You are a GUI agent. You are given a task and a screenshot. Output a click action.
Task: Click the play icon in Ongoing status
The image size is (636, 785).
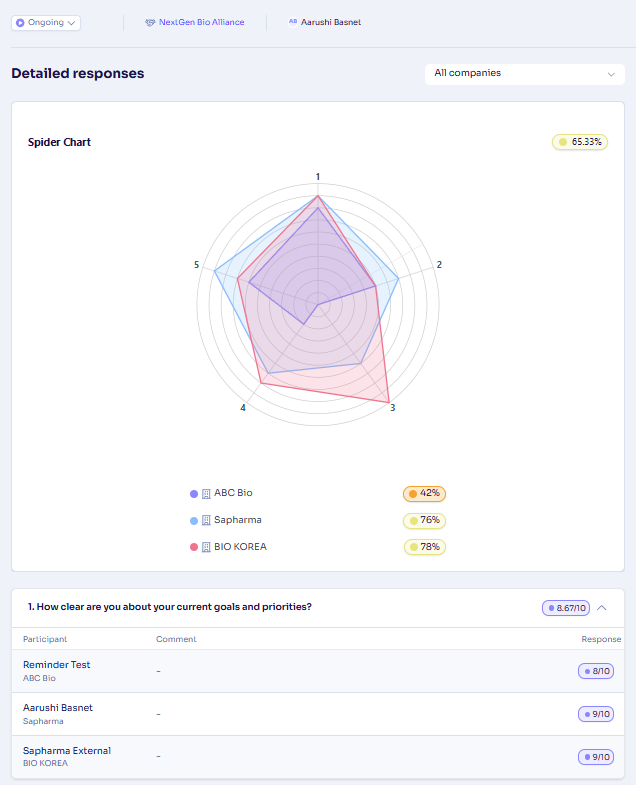20,23
